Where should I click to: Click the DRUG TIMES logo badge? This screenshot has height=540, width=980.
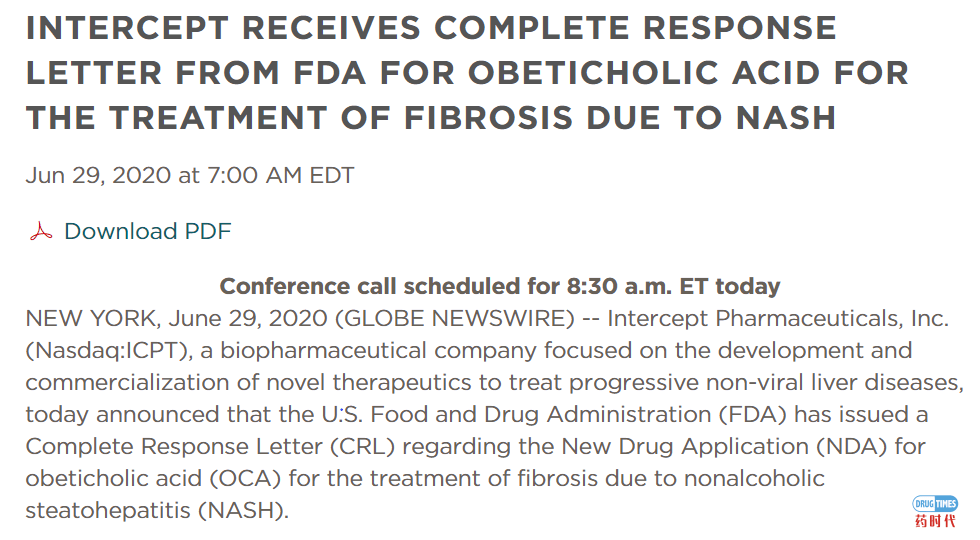(935, 504)
